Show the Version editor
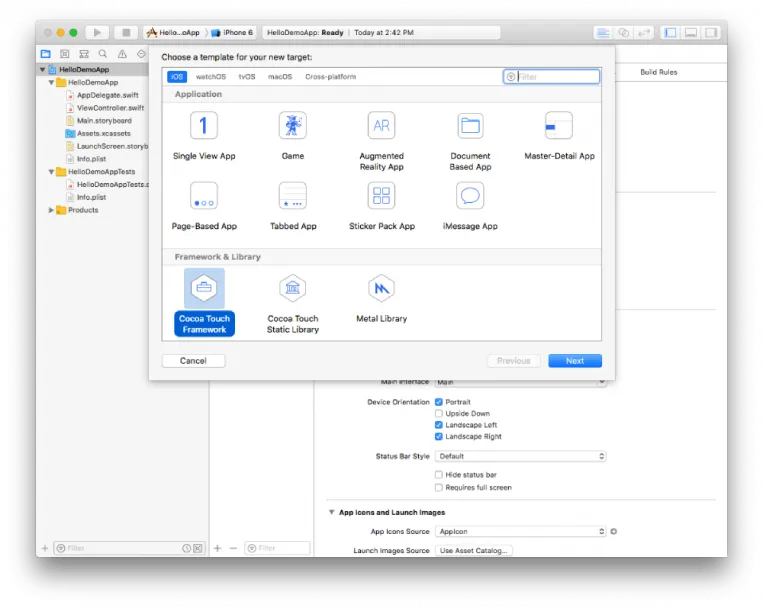 (x=644, y=33)
